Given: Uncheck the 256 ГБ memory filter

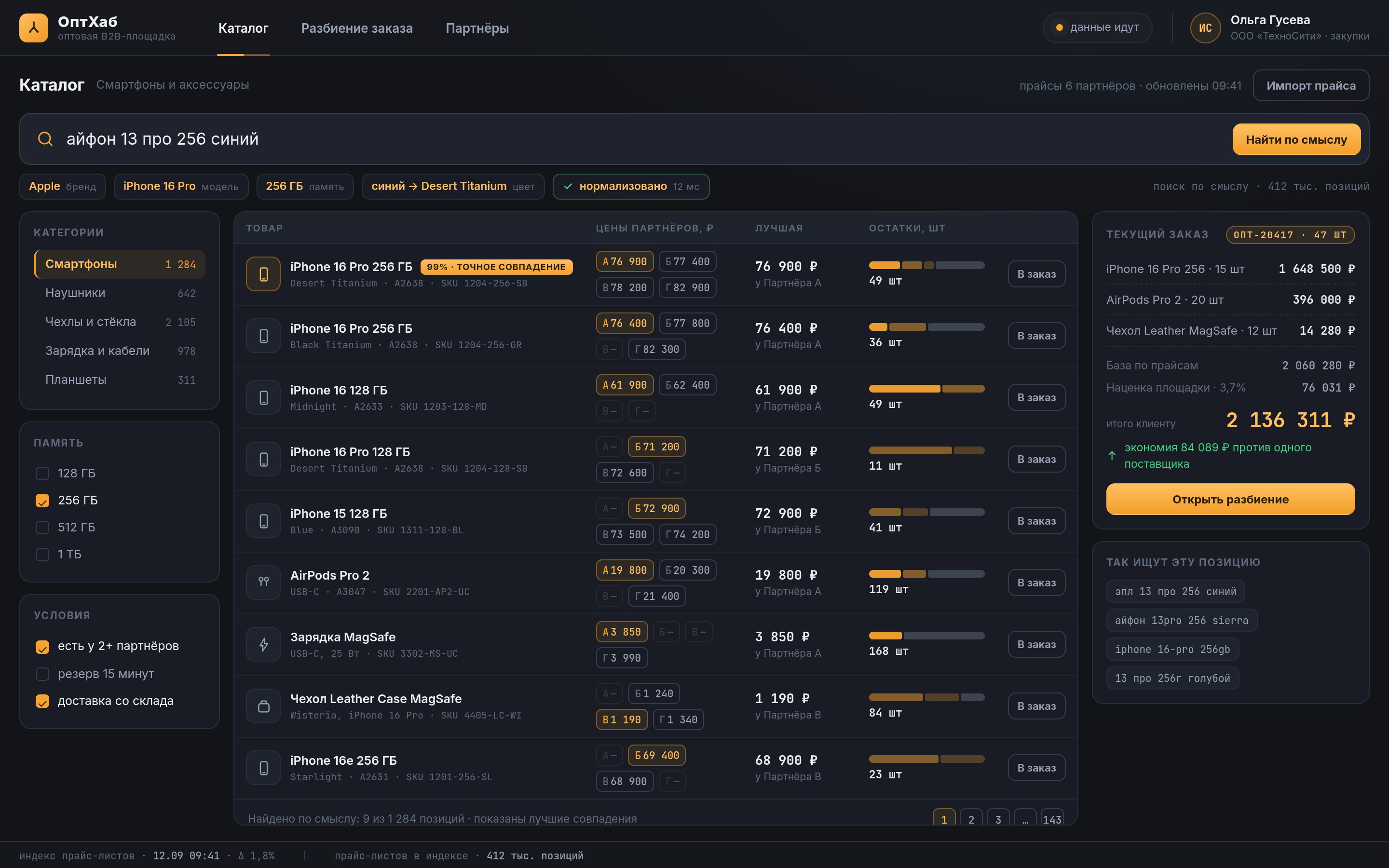Looking at the screenshot, I should [x=42, y=501].
